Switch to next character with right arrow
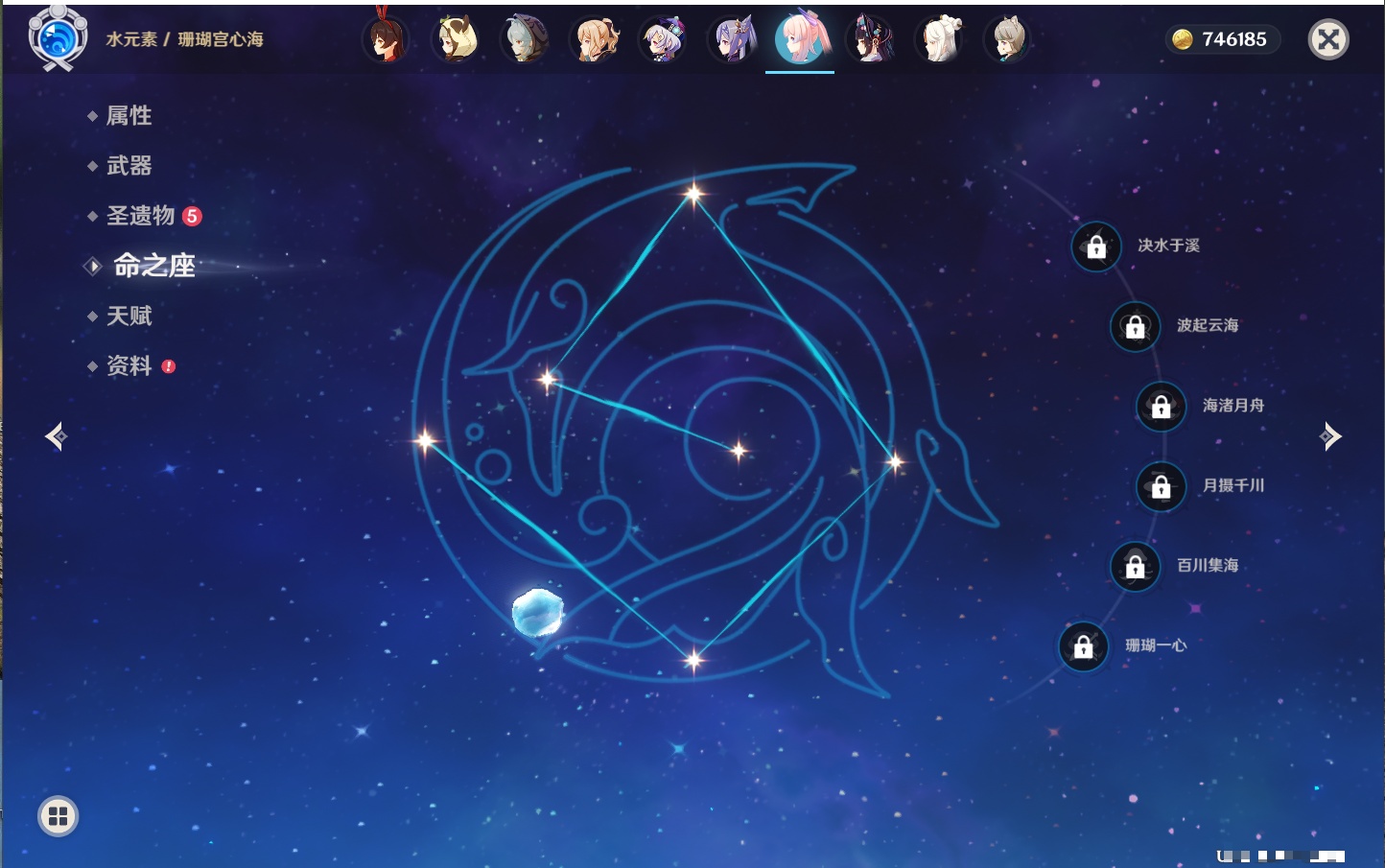Screen dimensions: 1385x868 (1329, 436)
